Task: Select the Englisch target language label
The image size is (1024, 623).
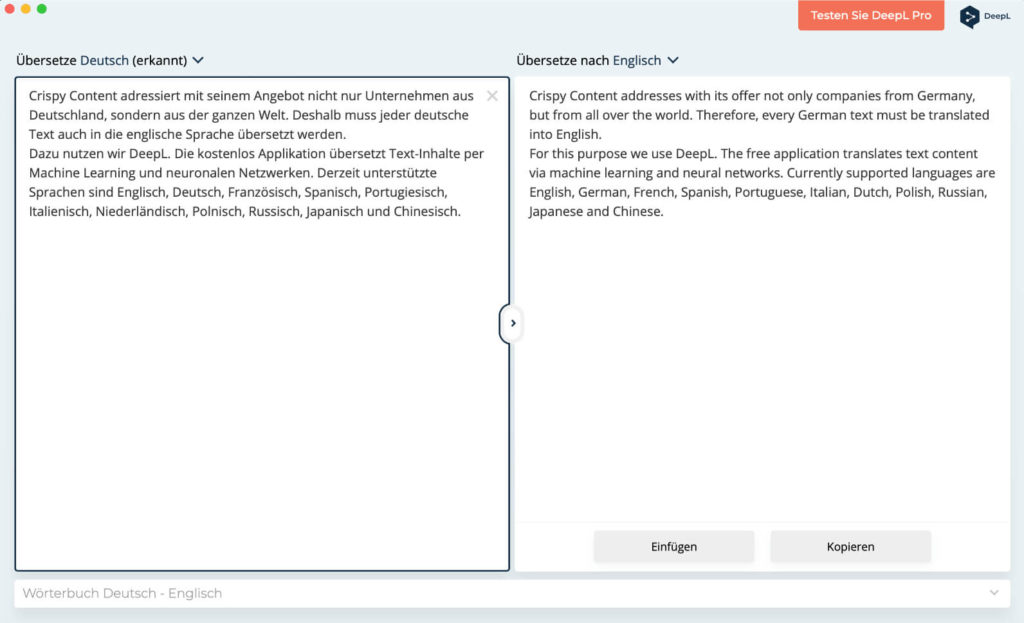Action: click(637, 60)
